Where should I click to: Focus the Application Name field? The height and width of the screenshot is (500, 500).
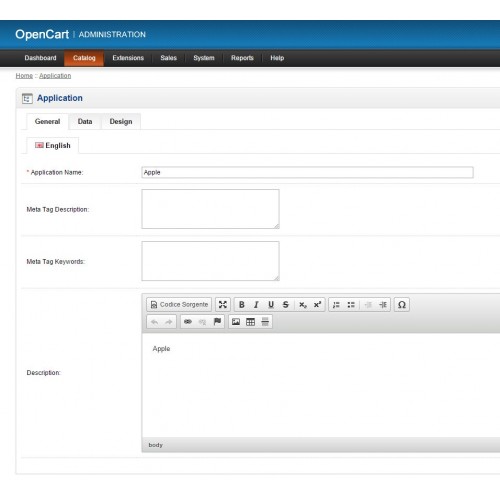tap(307, 172)
